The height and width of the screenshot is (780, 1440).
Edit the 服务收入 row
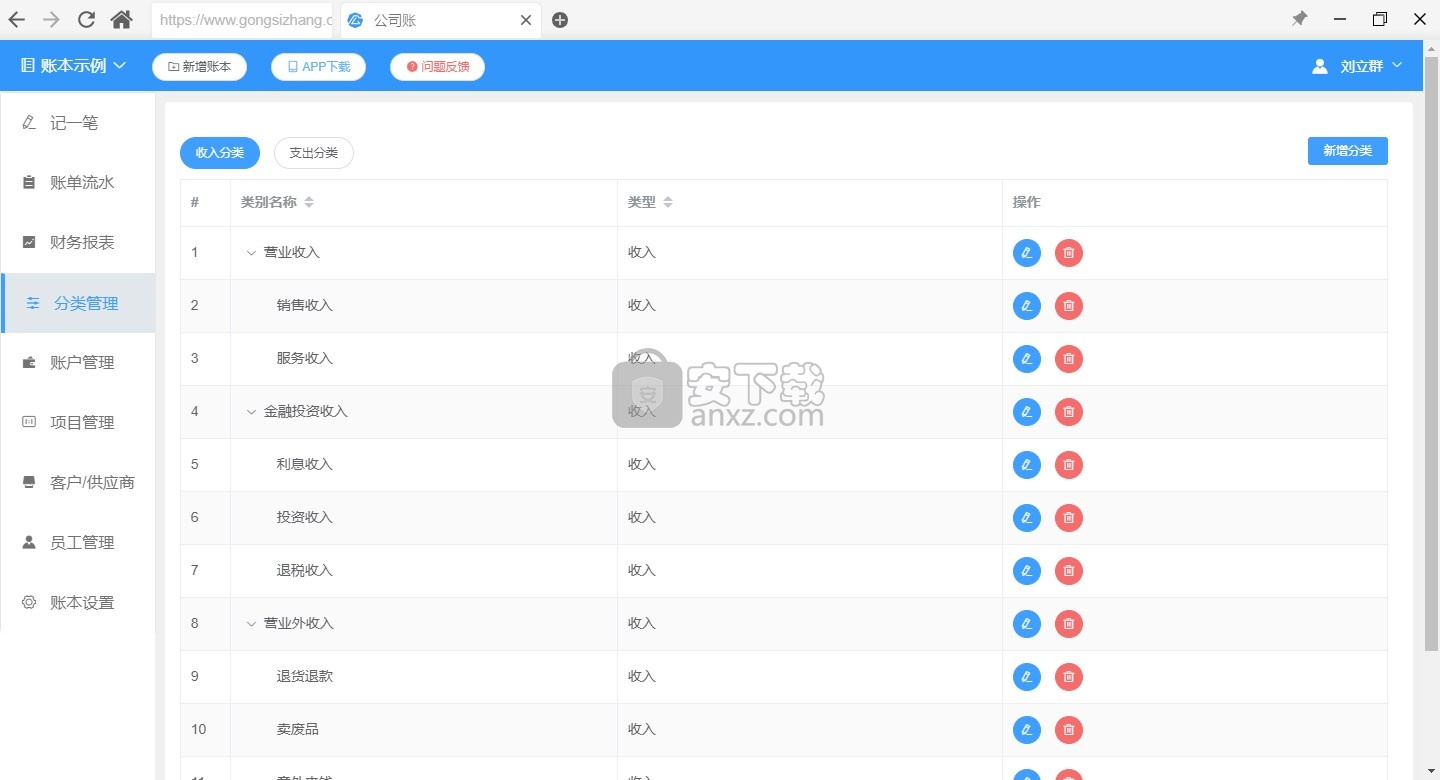tap(1027, 359)
